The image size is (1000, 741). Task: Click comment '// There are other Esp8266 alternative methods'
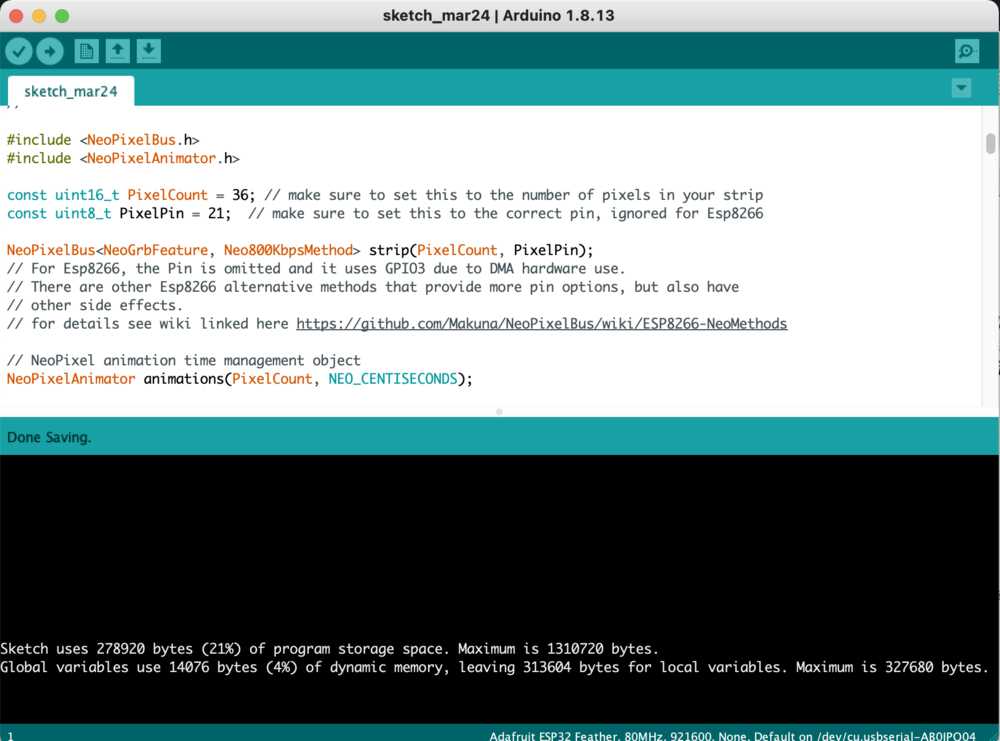coord(372,287)
